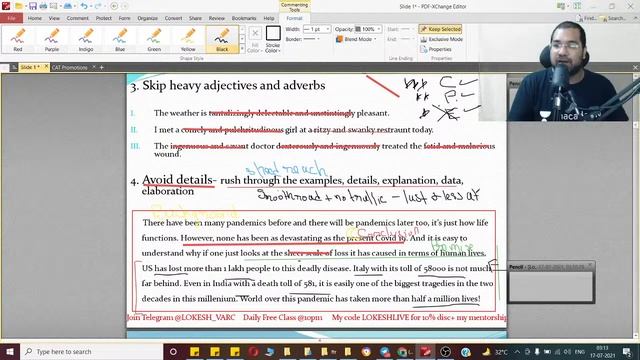Select the Red pencil style
Viewport: 640px width, 360px height.
click(x=18, y=39)
